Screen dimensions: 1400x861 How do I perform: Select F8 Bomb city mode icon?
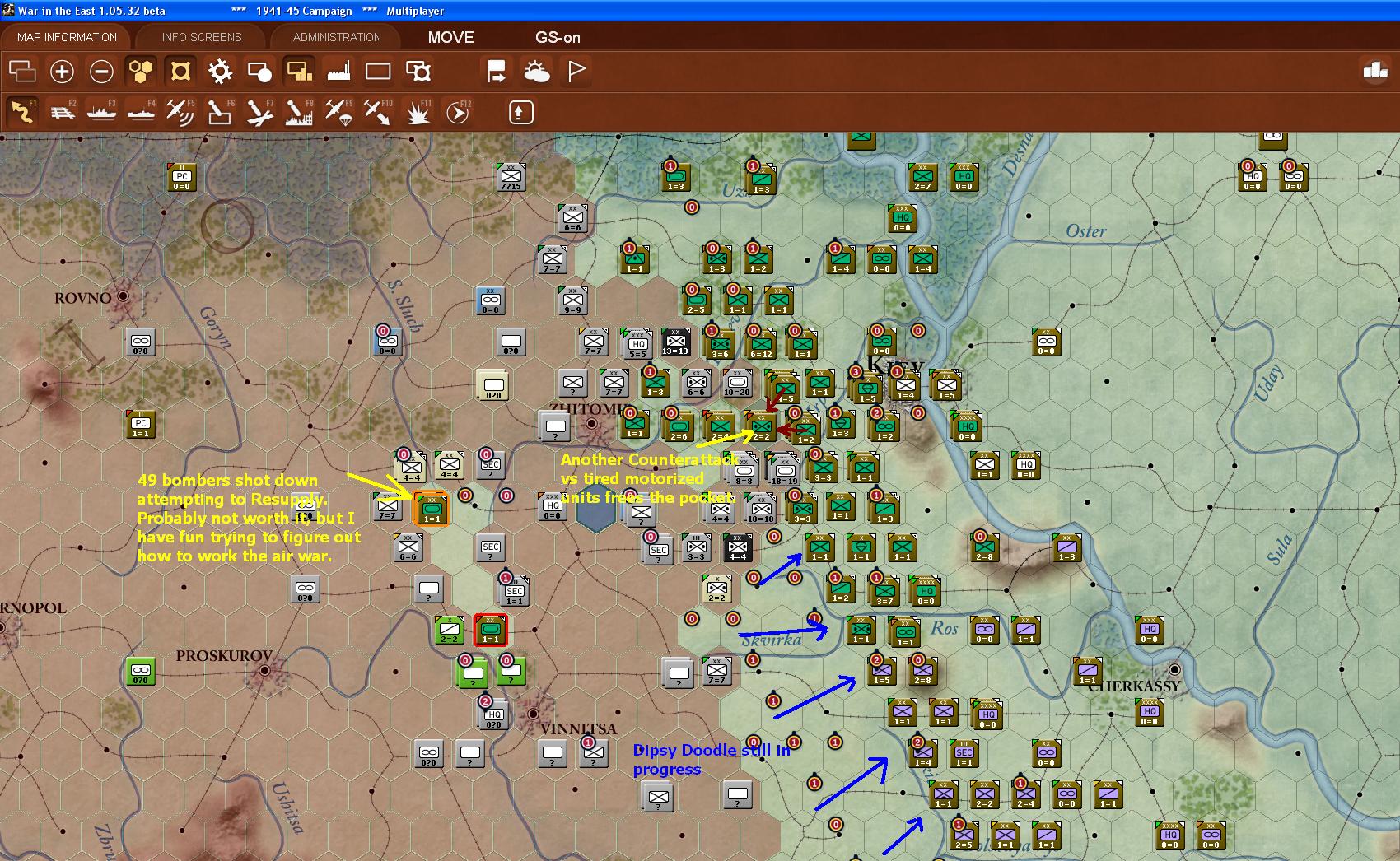[299, 112]
